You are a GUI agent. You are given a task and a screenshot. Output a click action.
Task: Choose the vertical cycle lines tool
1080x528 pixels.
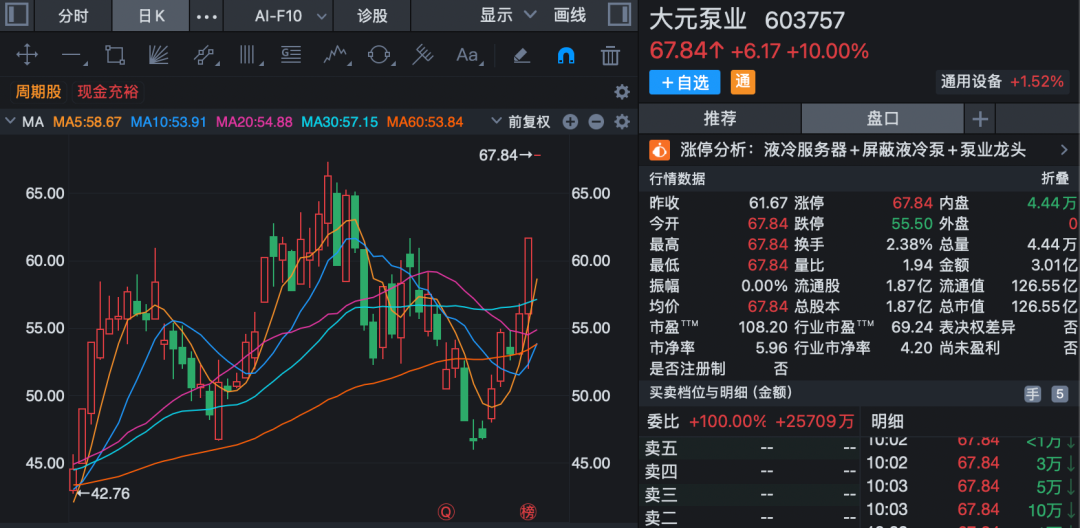pyautogui.click(x=249, y=54)
